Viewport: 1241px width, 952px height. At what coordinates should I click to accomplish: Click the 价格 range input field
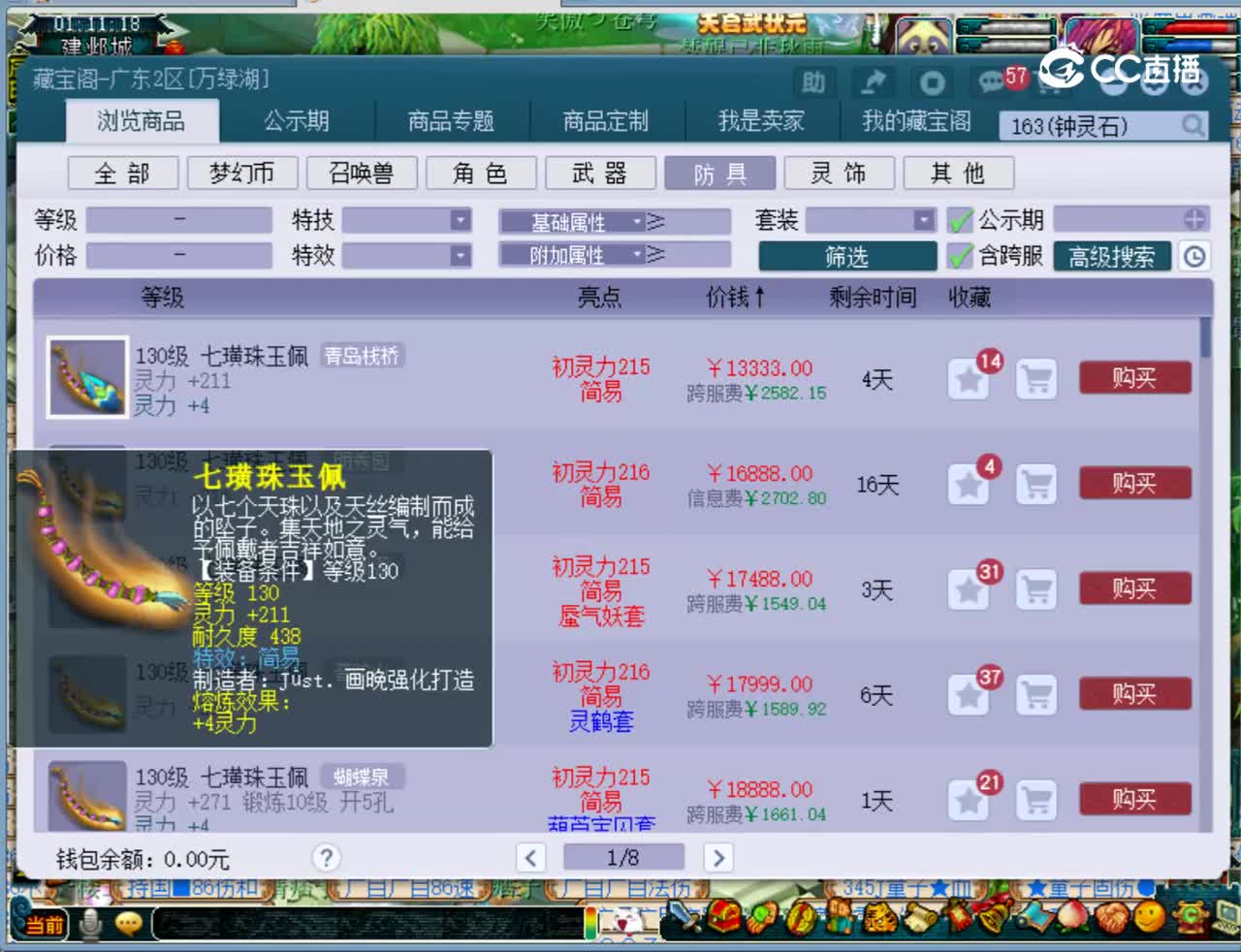pos(179,256)
